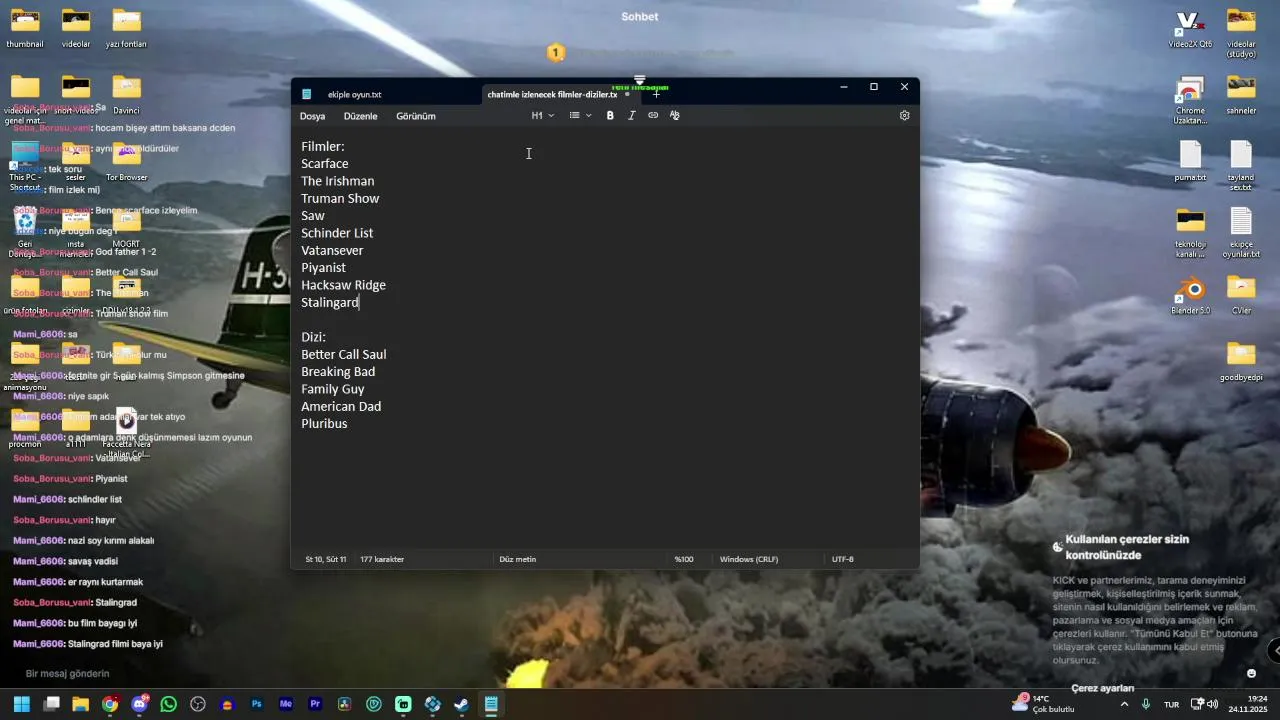Open File Explorer from the taskbar
Image resolution: width=1280 pixels, height=720 pixels.
pos(81,704)
